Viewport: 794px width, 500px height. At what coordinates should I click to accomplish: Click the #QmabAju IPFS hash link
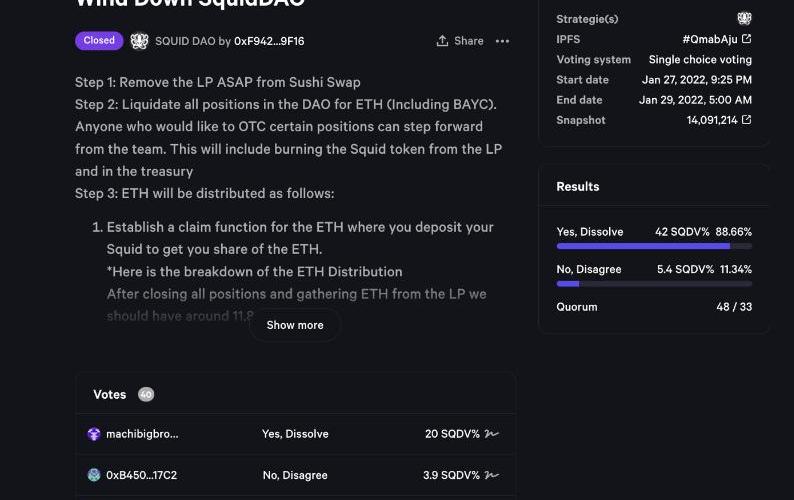pos(711,39)
